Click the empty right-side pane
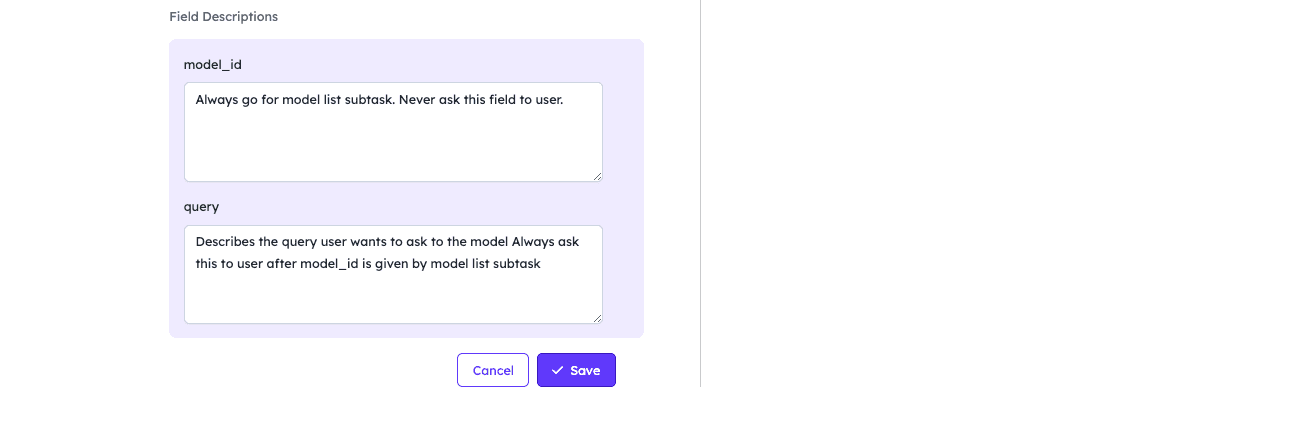Viewport: 1303px width, 438px height. click(x=1000, y=200)
